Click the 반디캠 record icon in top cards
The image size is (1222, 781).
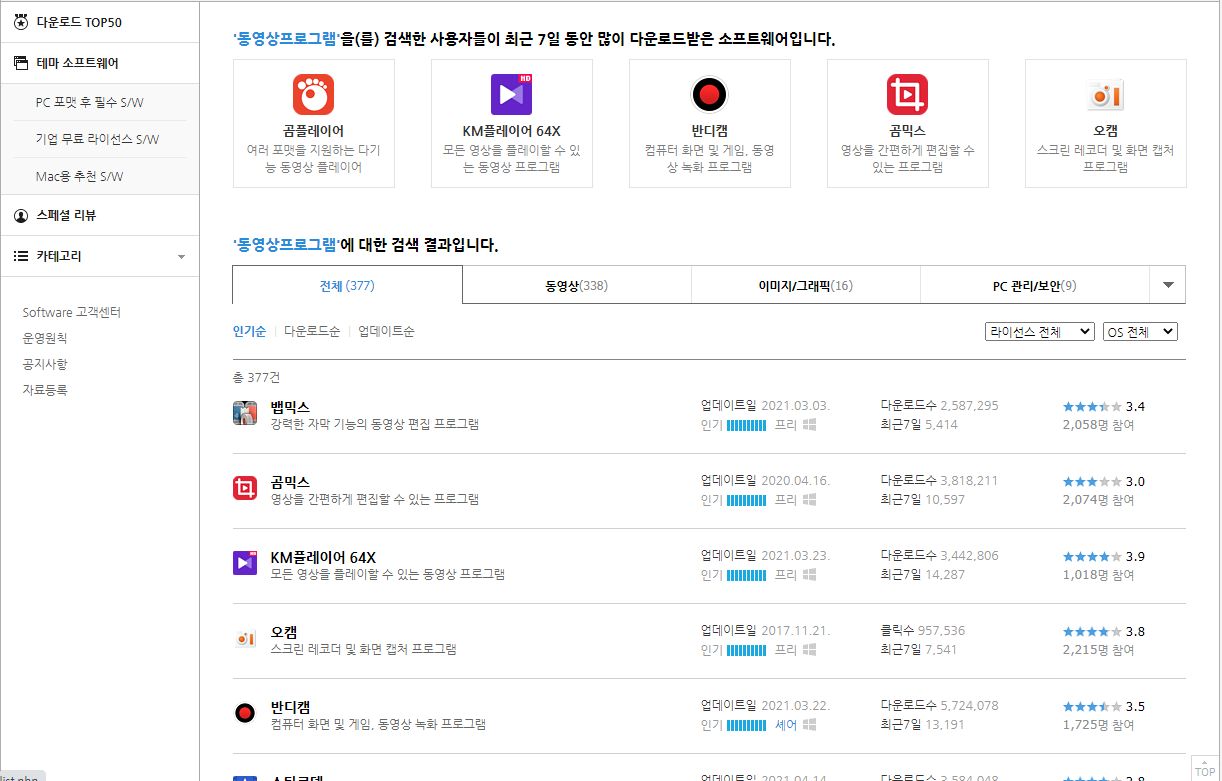click(710, 95)
